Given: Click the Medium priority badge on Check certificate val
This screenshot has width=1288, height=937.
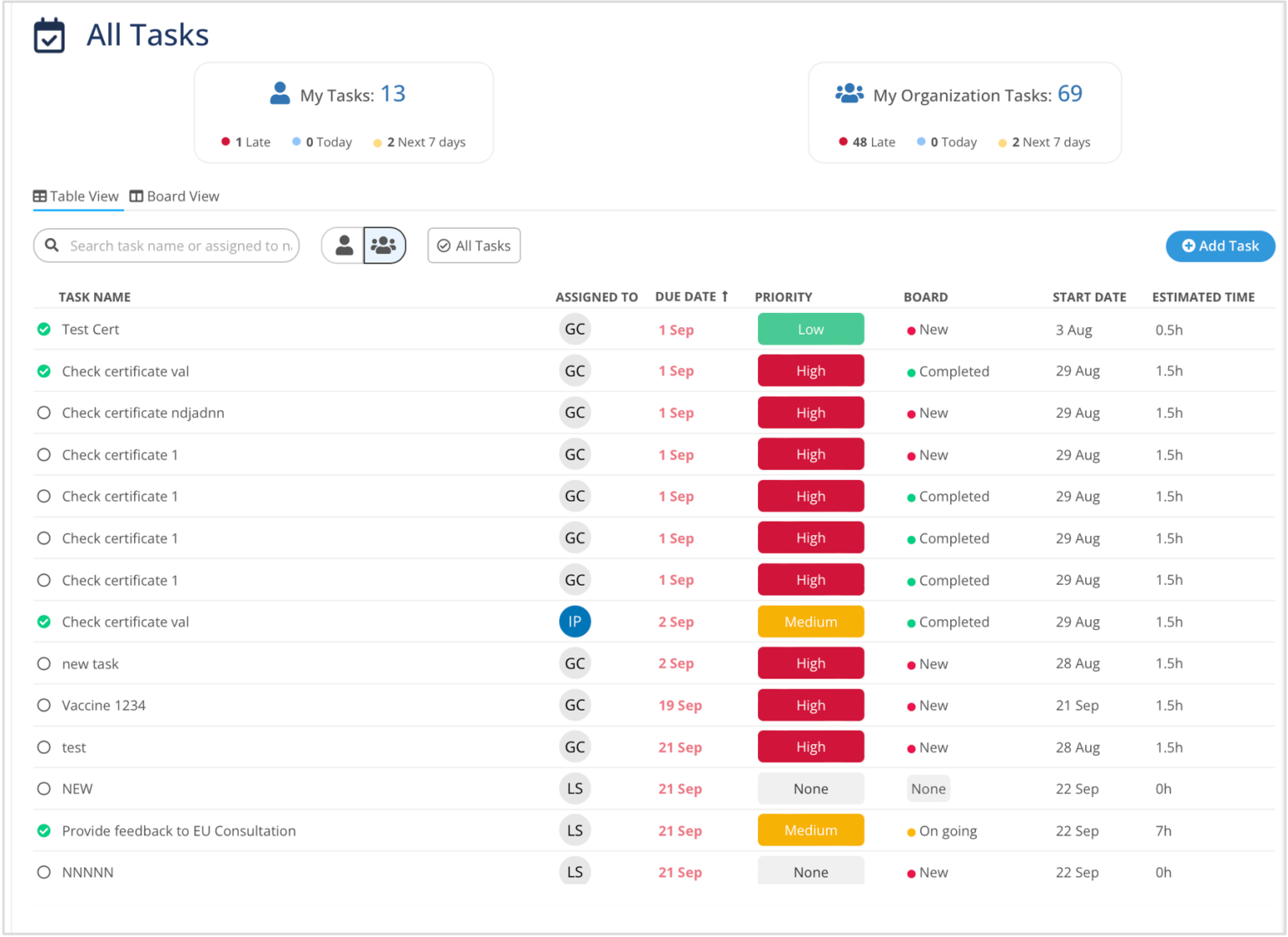Looking at the screenshot, I should [x=810, y=622].
